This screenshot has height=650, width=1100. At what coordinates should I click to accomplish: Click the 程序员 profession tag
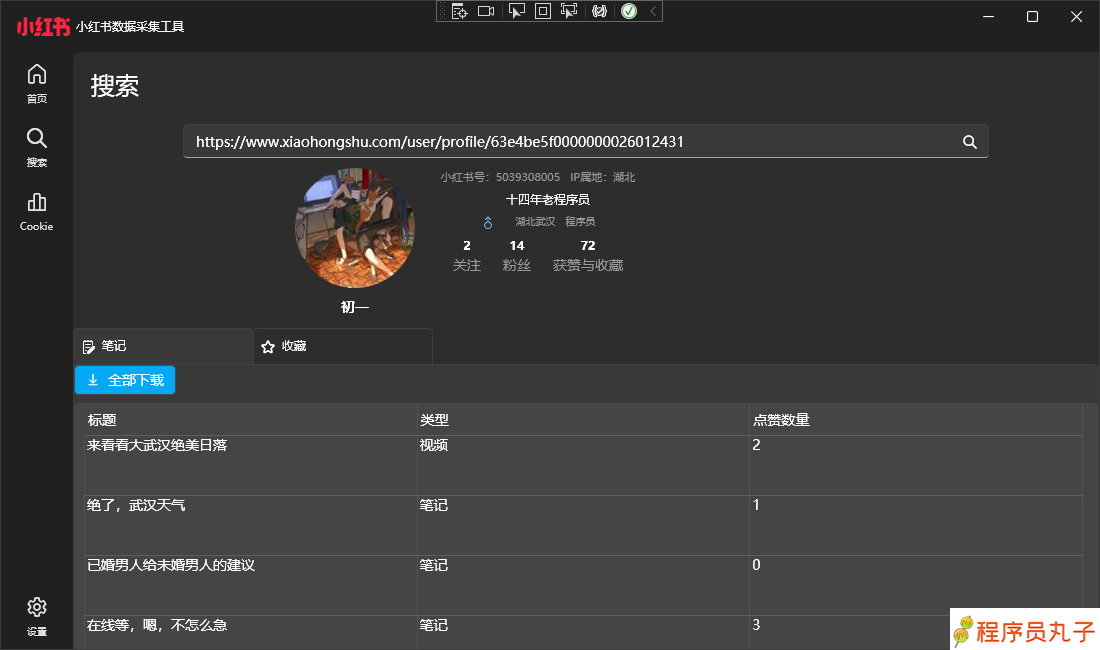coord(580,222)
